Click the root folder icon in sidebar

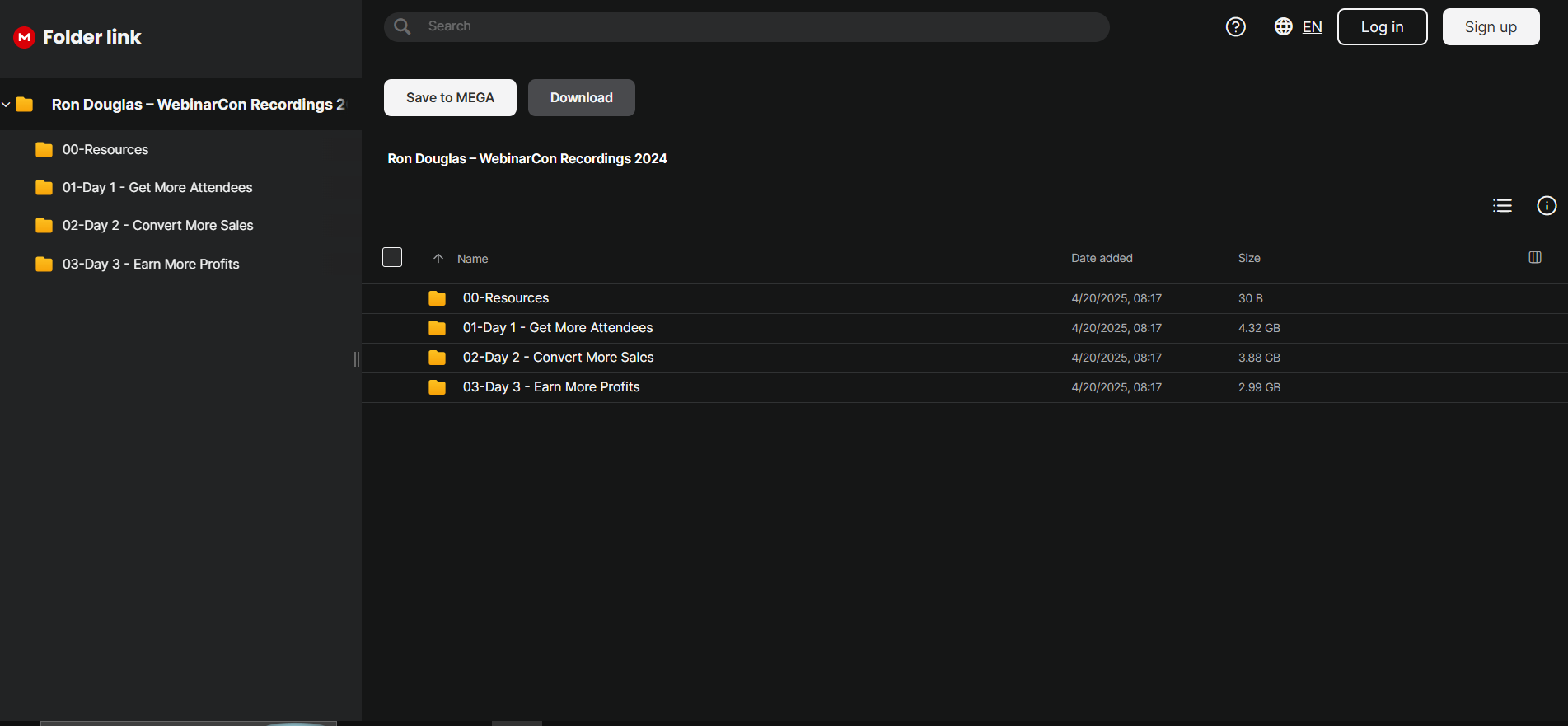click(x=25, y=105)
